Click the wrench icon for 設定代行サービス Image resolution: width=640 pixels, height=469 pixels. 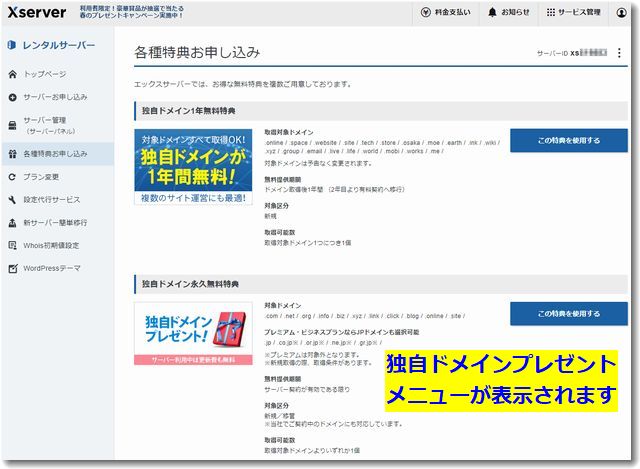pyautogui.click(x=12, y=200)
